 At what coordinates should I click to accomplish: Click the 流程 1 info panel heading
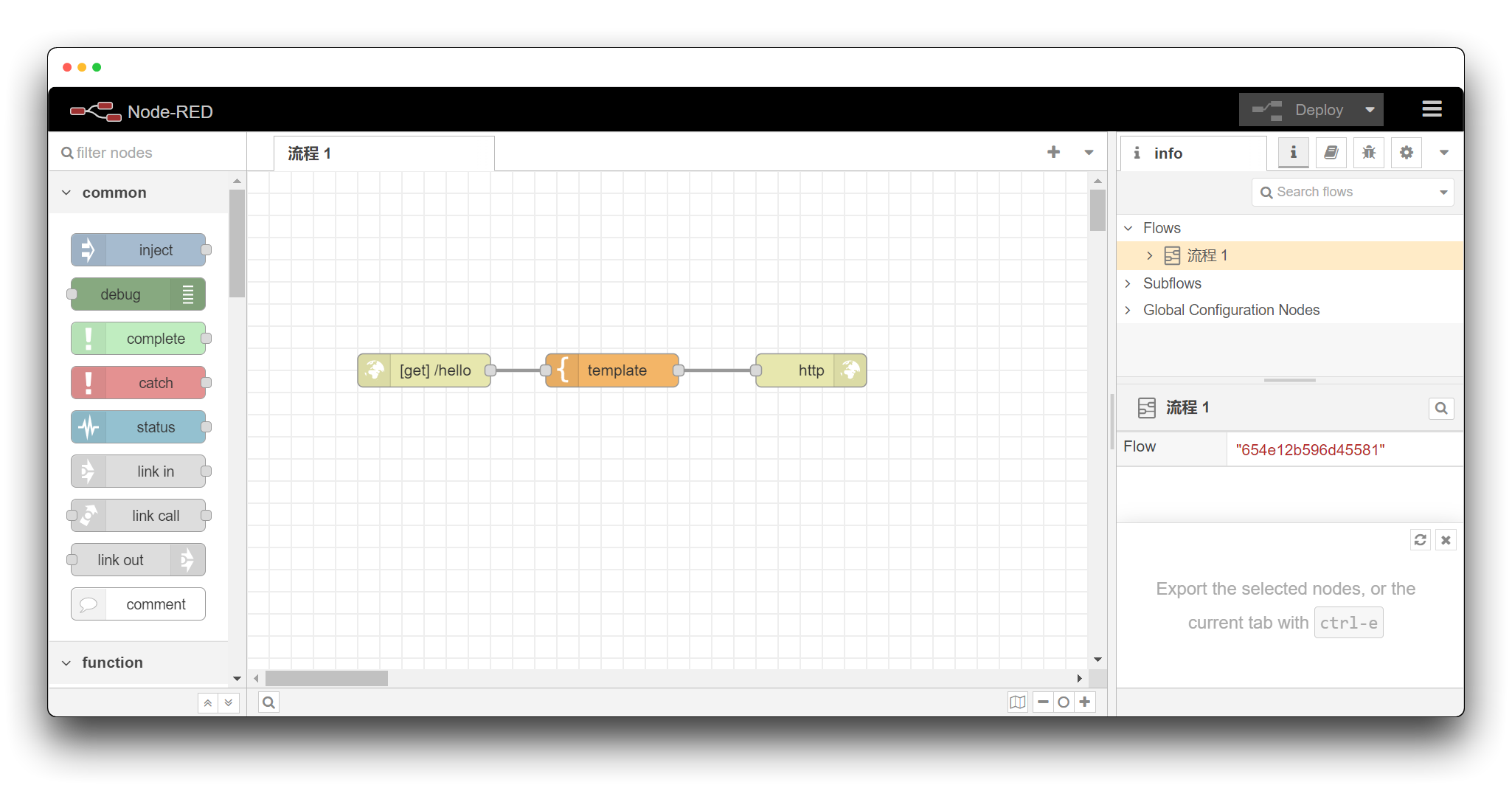tap(1187, 408)
